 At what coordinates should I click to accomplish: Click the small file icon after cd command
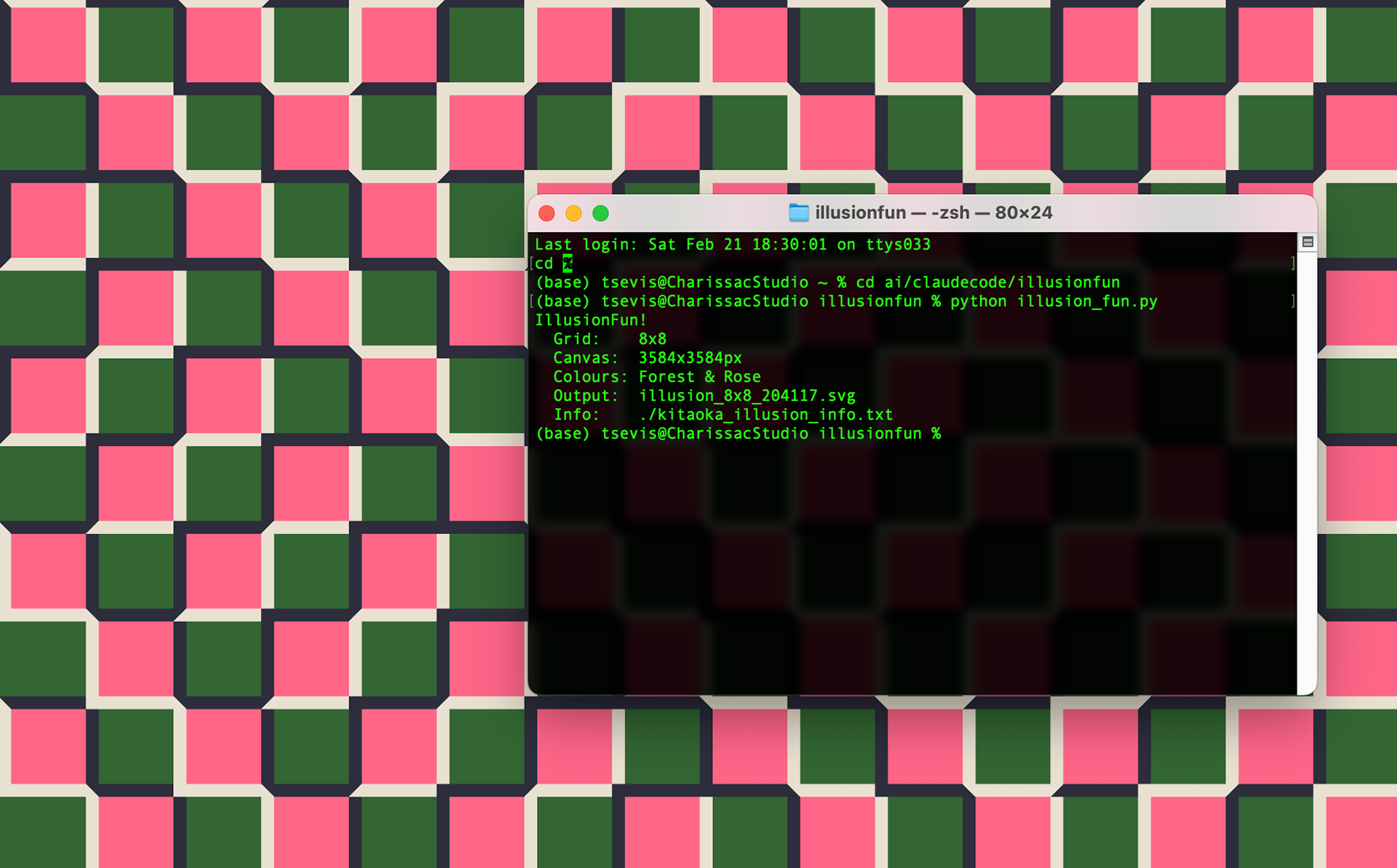568,263
